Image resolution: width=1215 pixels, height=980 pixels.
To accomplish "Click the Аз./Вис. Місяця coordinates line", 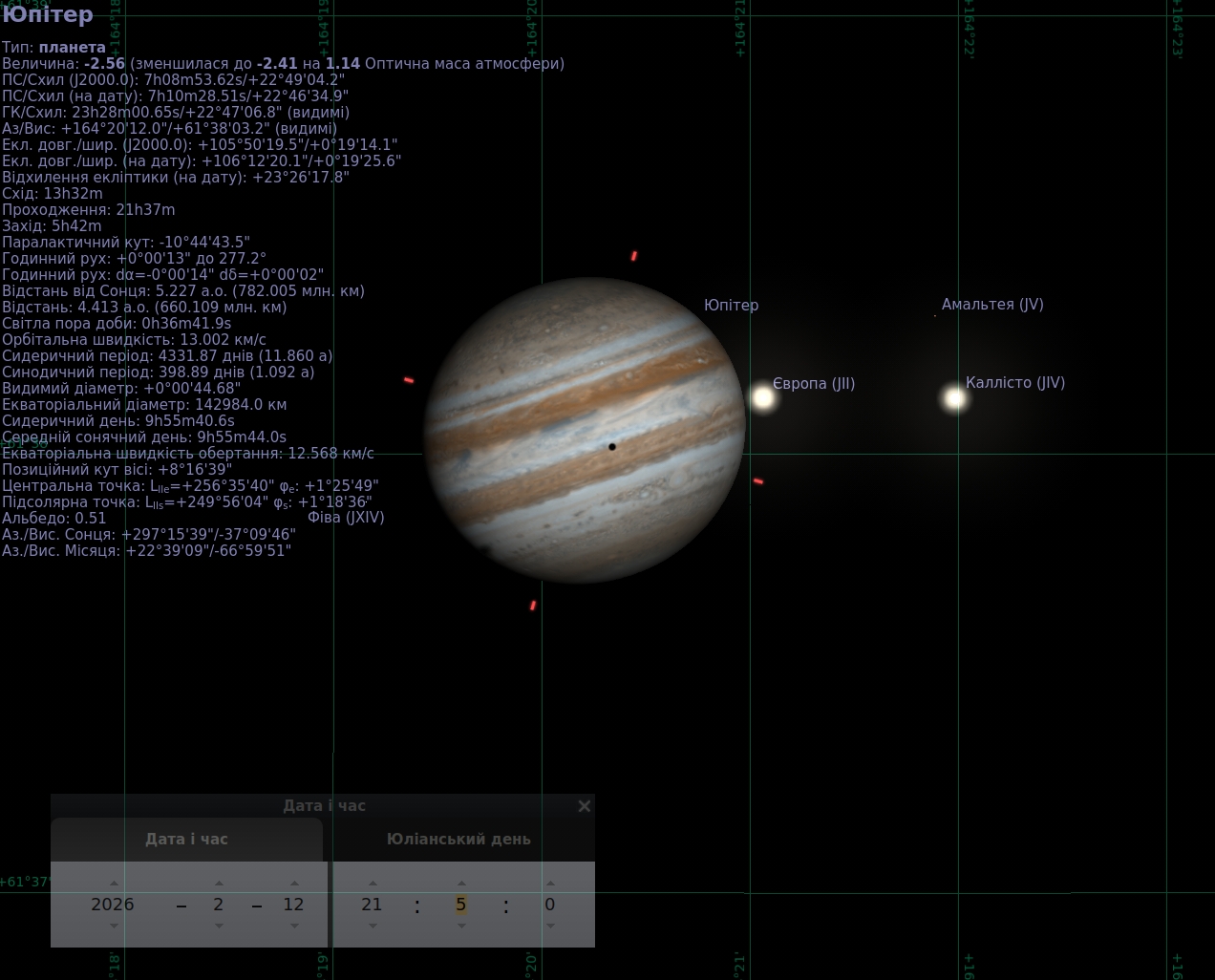I will click(146, 551).
